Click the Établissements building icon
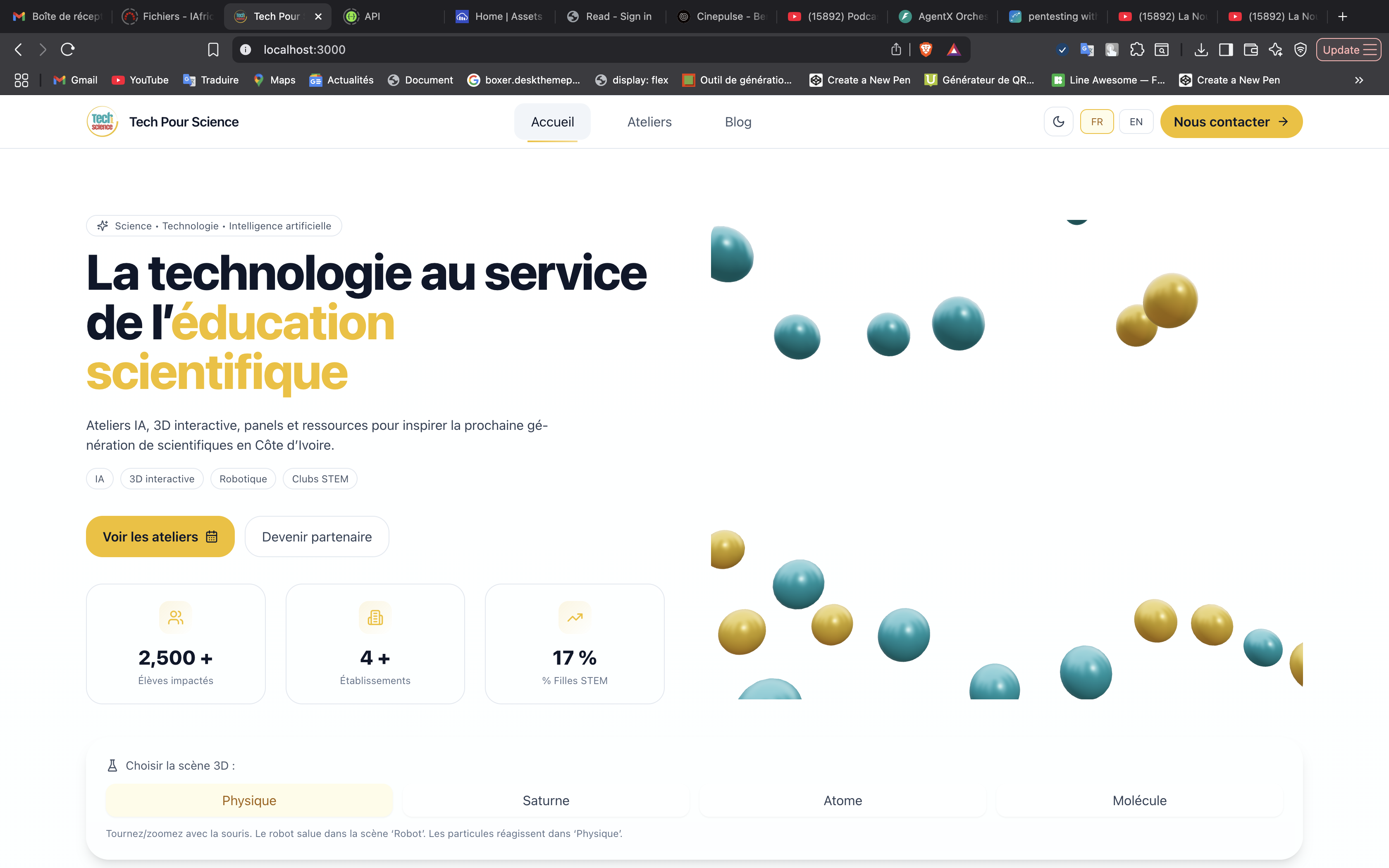 [375, 617]
